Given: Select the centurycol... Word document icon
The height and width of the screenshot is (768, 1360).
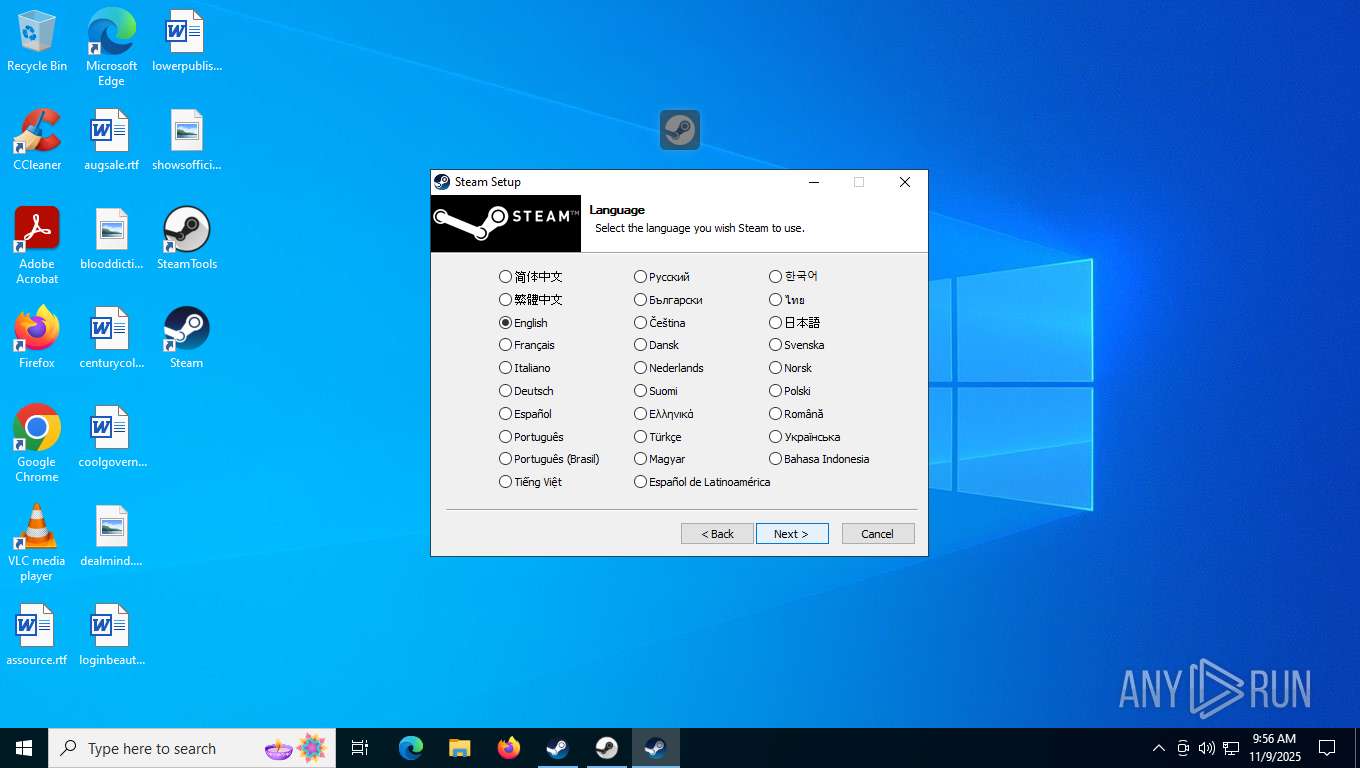Looking at the screenshot, I should point(111,338).
